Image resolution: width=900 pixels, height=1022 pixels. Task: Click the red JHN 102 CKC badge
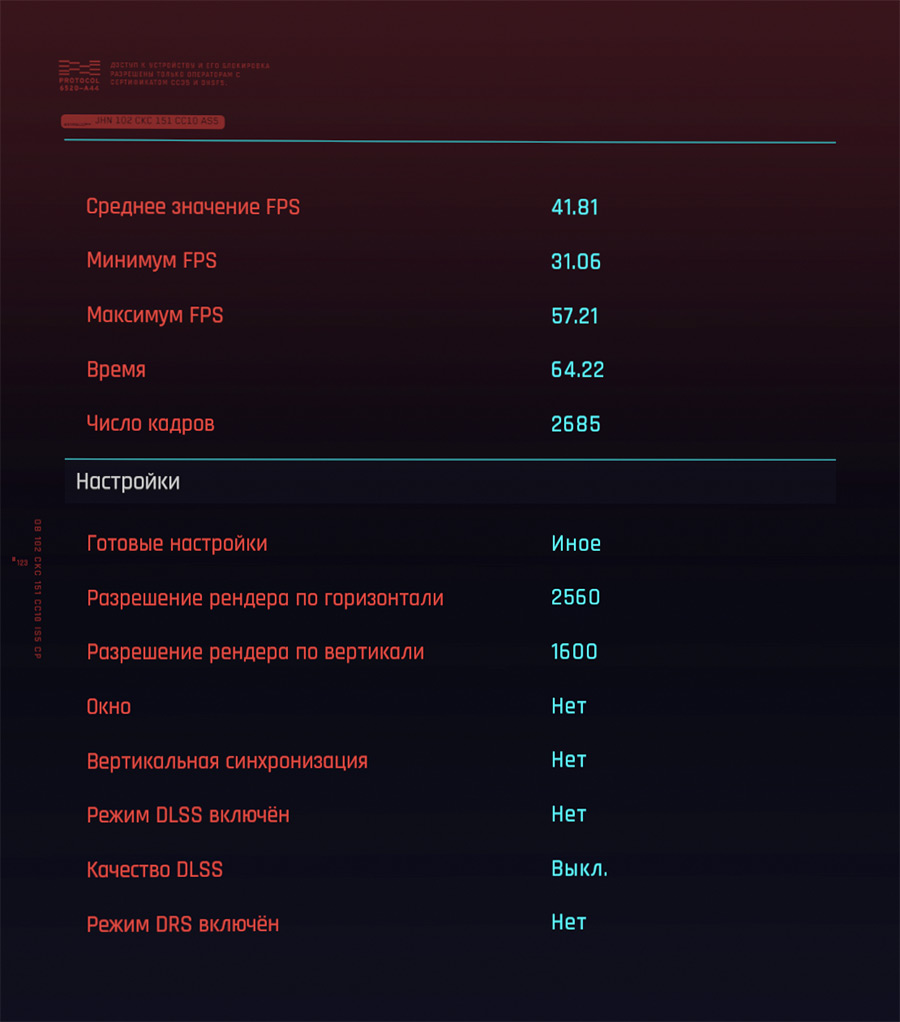[143, 121]
